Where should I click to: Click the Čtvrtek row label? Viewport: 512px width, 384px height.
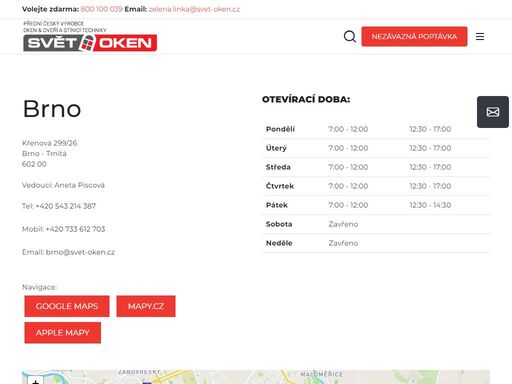(x=280, y=186)
